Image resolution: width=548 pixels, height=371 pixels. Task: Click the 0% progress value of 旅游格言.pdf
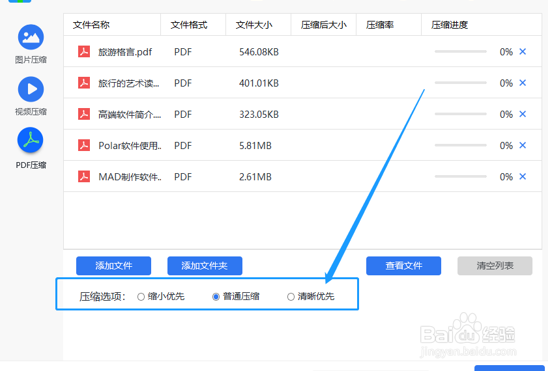tap(506, 52)
